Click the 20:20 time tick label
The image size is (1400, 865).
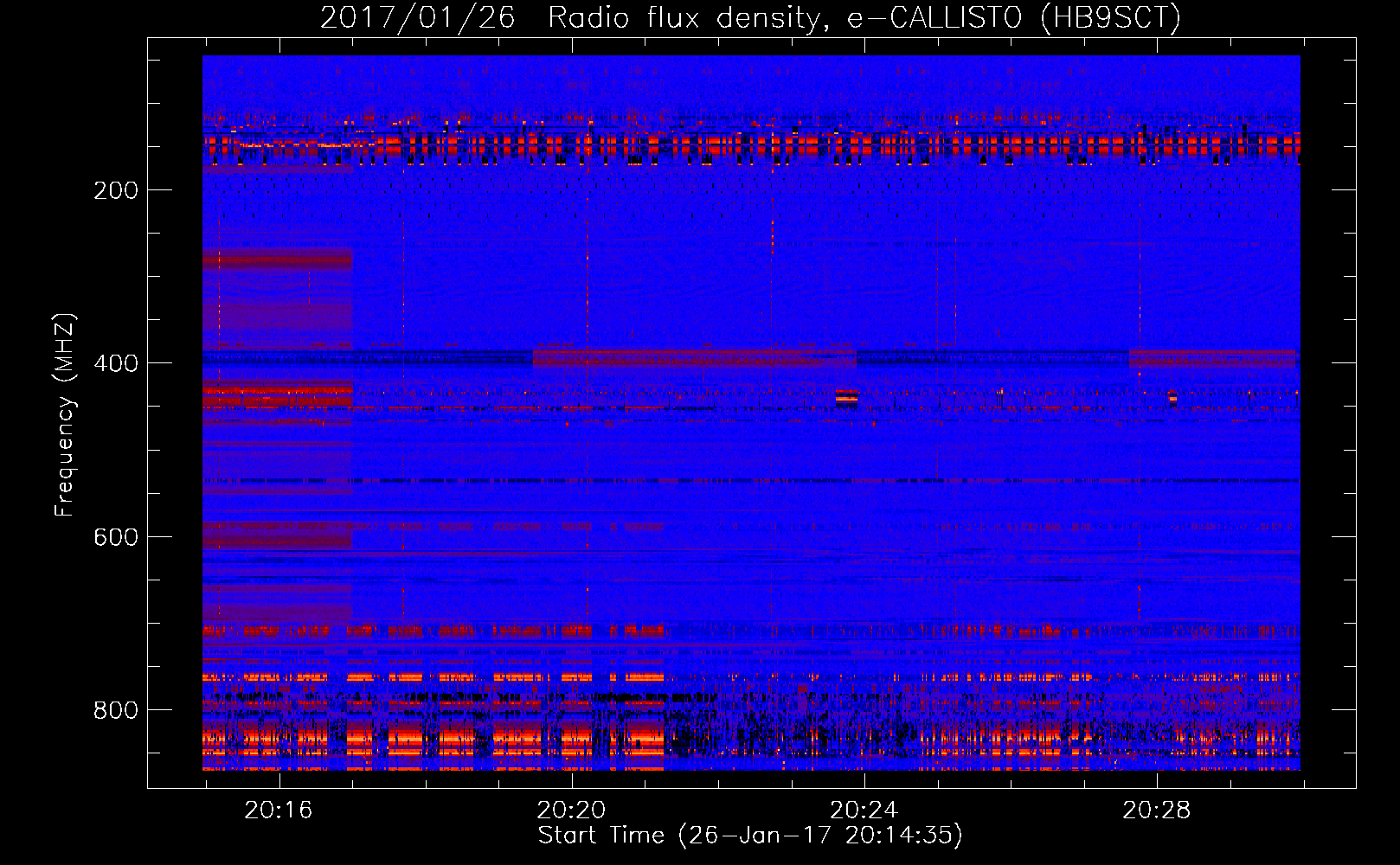[571, 811]
